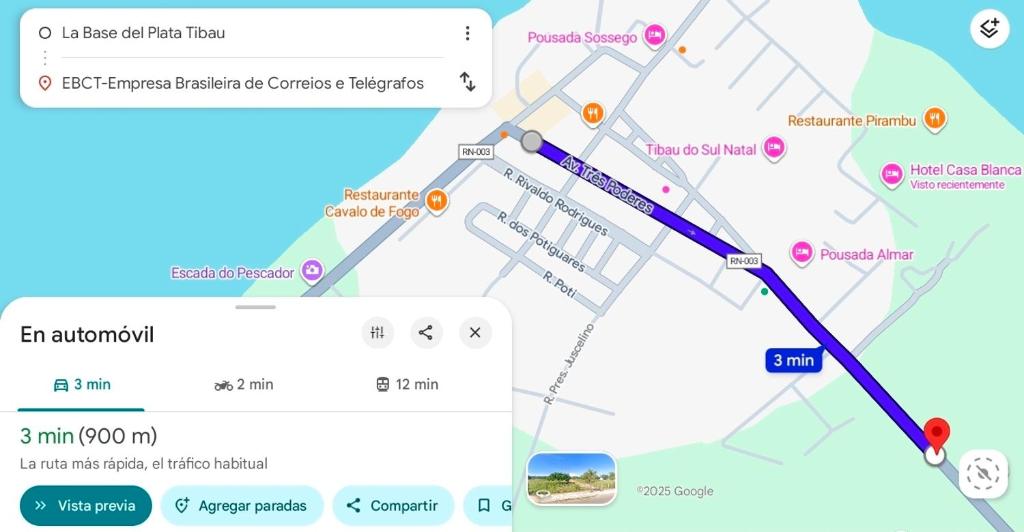
Task: Open the Street View thumbnail
Action: tap(571, 478)
